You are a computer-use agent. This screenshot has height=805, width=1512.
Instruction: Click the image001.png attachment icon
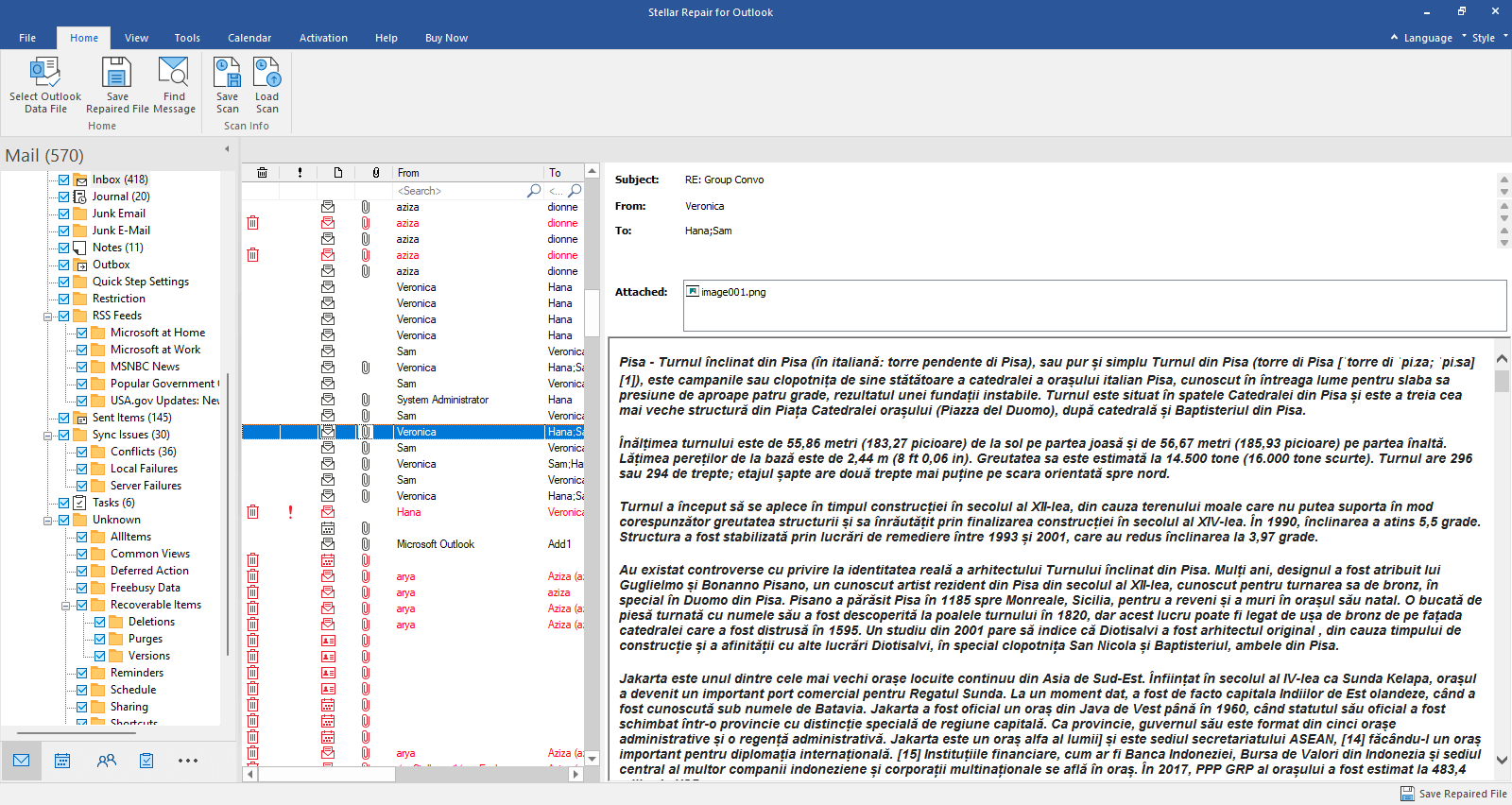tap(693, 292)
